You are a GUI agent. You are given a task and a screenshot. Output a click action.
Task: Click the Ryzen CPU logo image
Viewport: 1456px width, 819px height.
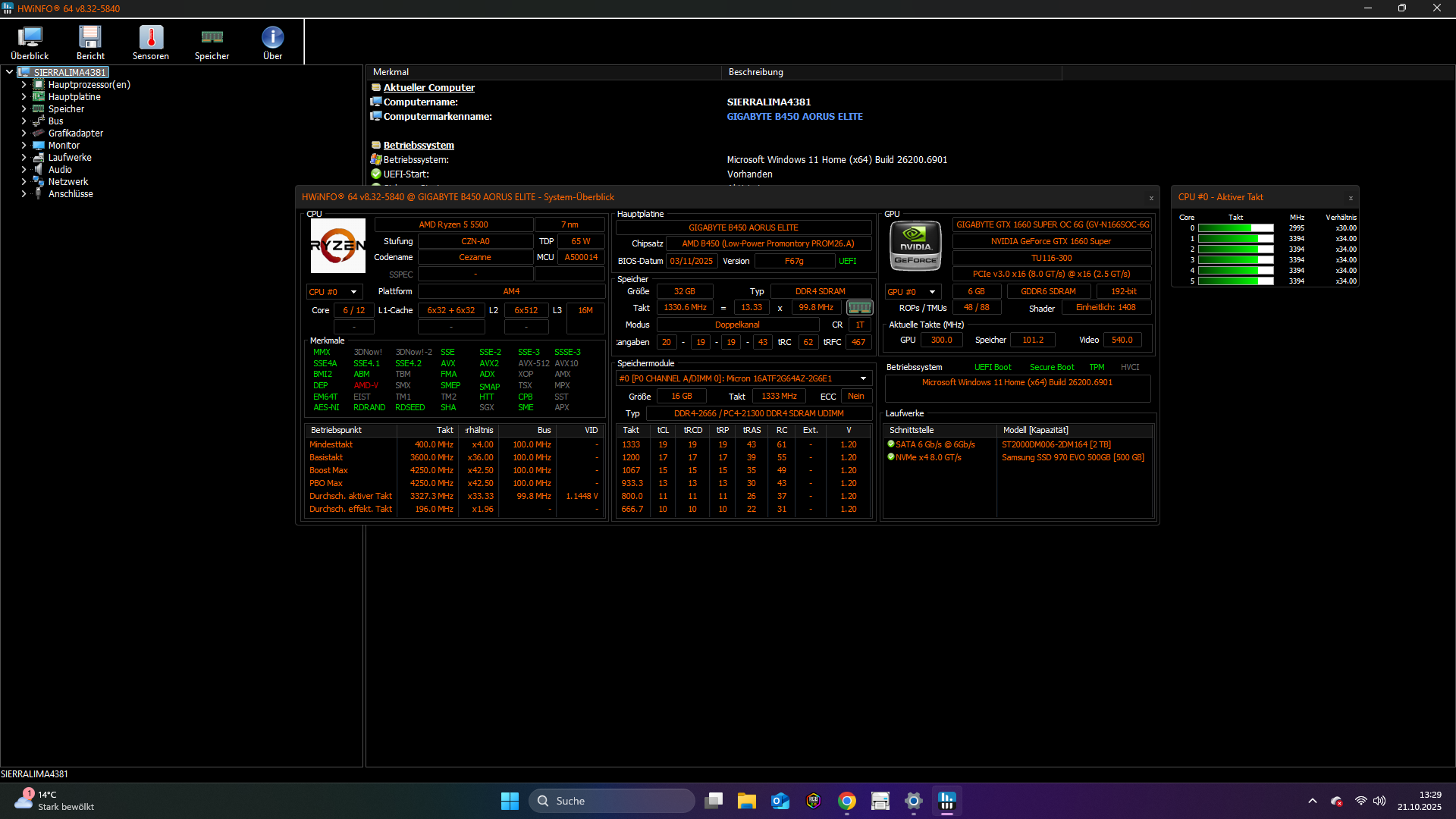(338, 246)
